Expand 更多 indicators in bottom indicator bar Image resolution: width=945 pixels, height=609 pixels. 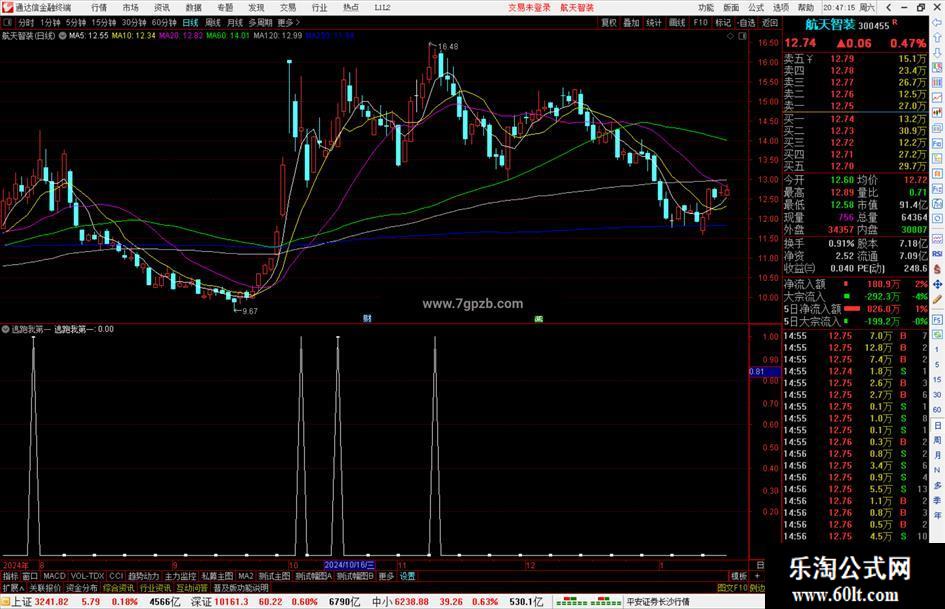tap(386, 576)
